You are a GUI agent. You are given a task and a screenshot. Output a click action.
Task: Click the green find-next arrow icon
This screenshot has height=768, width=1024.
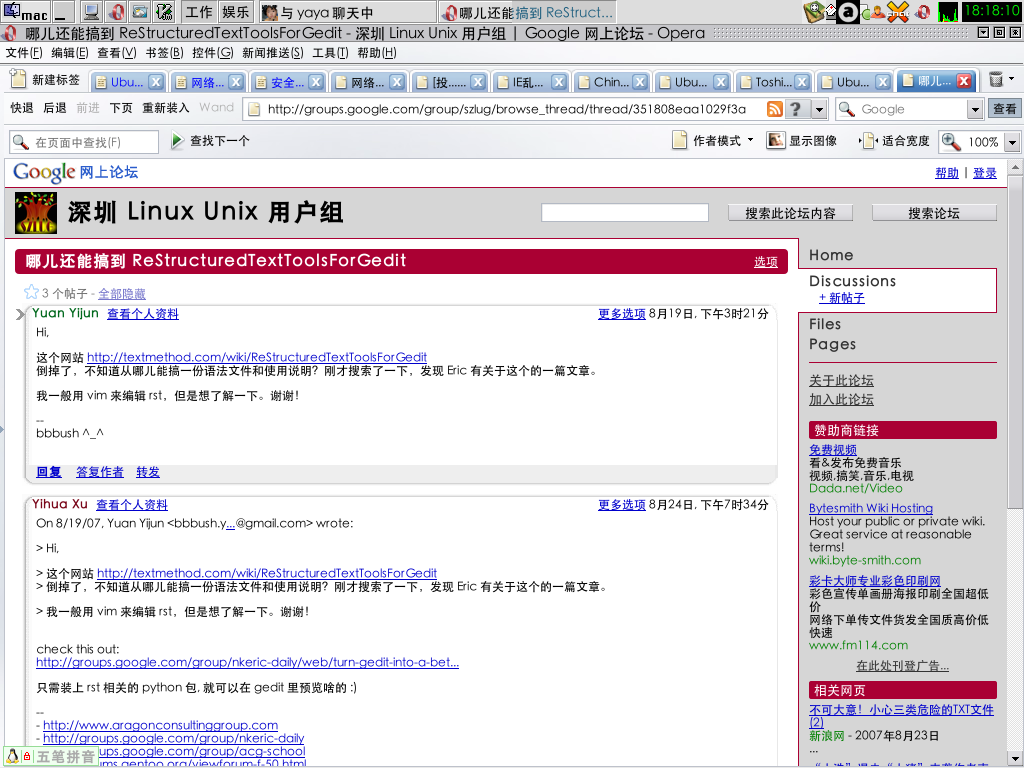click(x=177, y=140)
